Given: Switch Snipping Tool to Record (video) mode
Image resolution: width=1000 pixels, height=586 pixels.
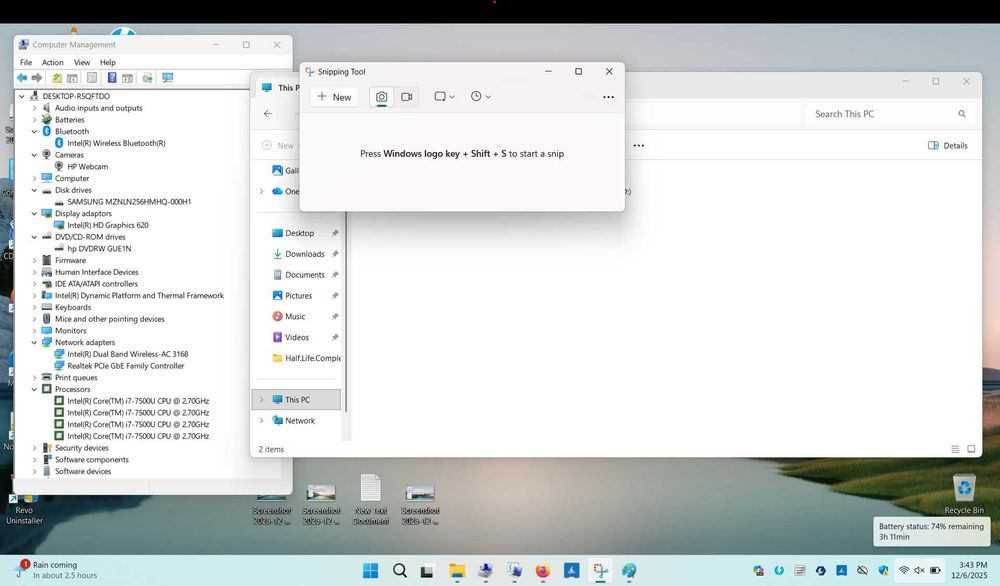Looking at the screenshot, I should [x=406, y=97].
